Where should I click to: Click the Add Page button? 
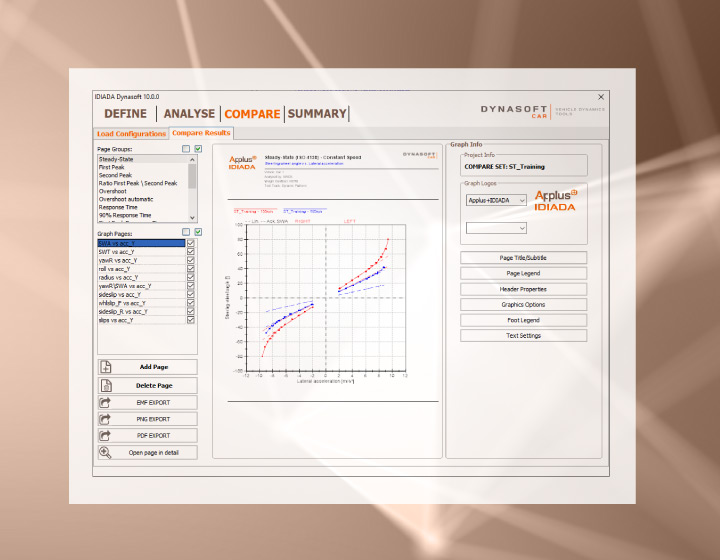pos(147,367)
